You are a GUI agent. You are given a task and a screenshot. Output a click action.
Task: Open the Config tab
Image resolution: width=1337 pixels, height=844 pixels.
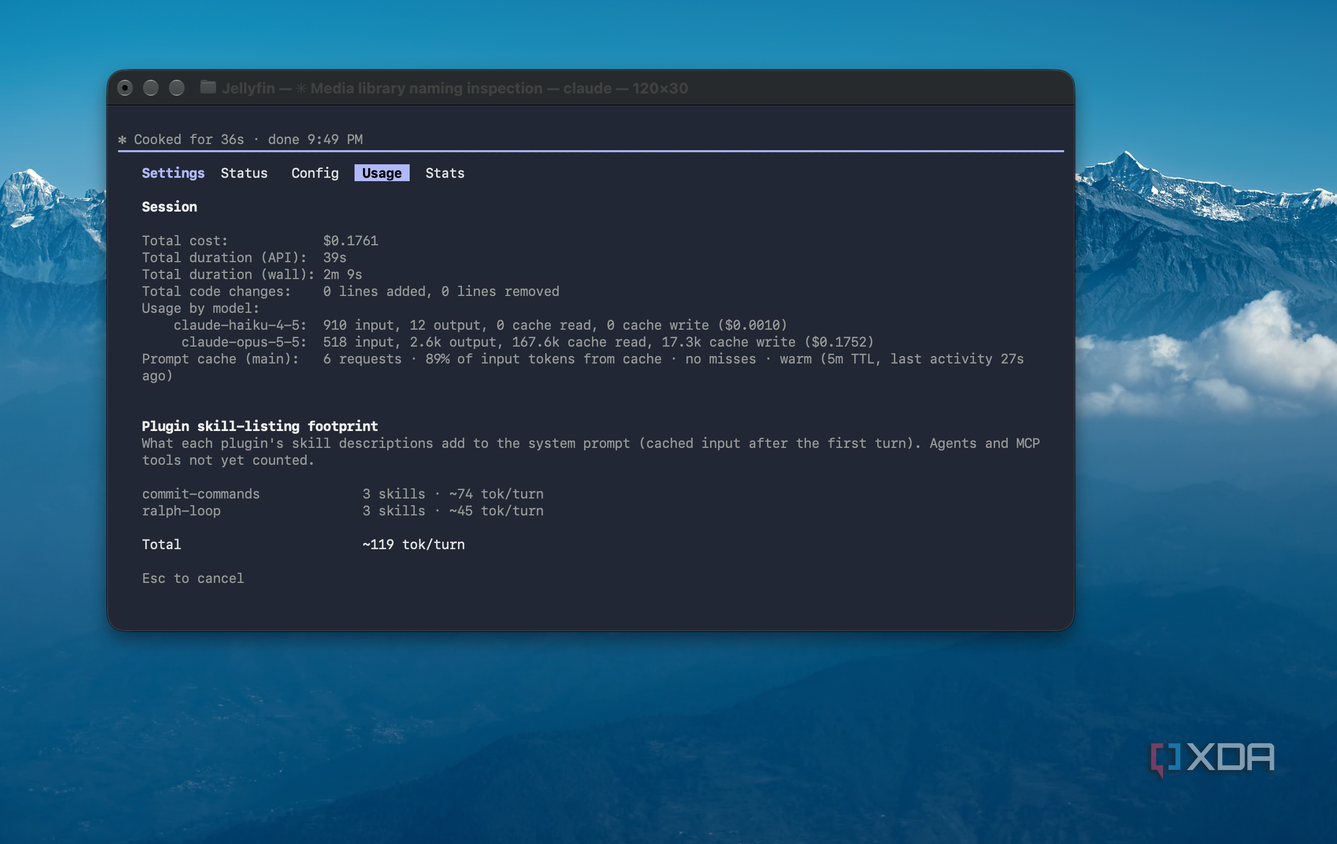[x=315, y=173]
